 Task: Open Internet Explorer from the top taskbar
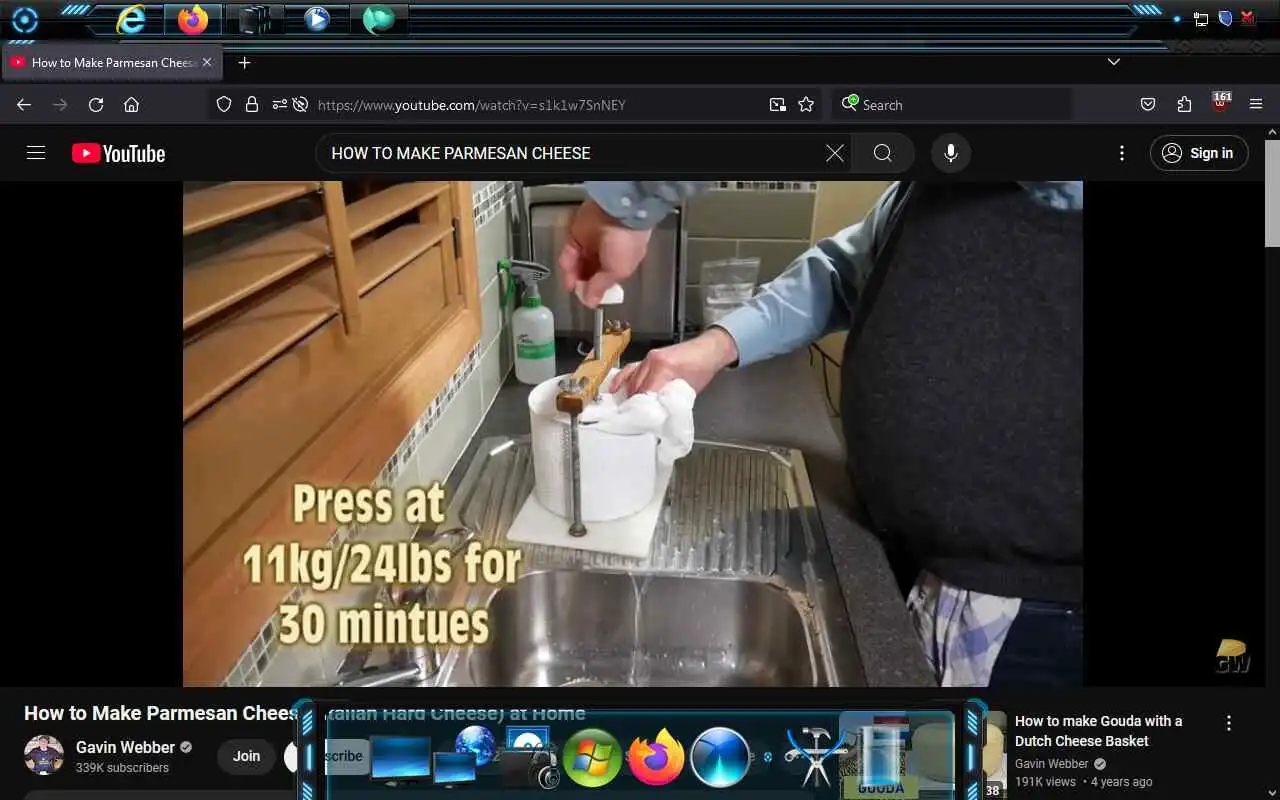131,19
